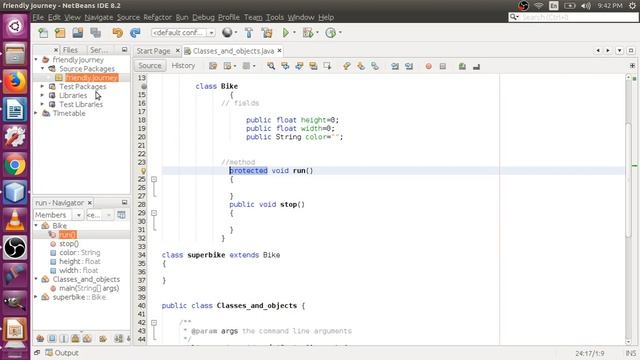Viewport: 640px width, 360px height.
Task: Open the default config combo box
Action: pos(183,33)
